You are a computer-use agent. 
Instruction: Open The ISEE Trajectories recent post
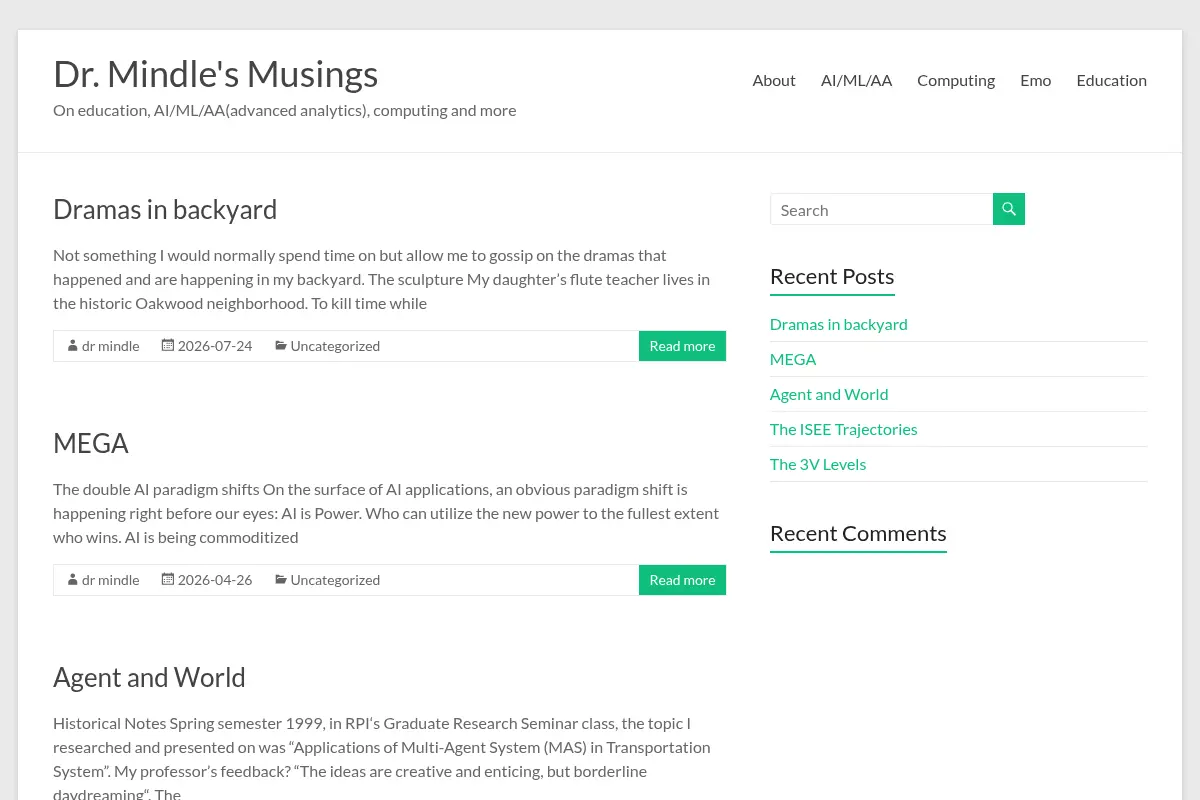click(844, 429)
